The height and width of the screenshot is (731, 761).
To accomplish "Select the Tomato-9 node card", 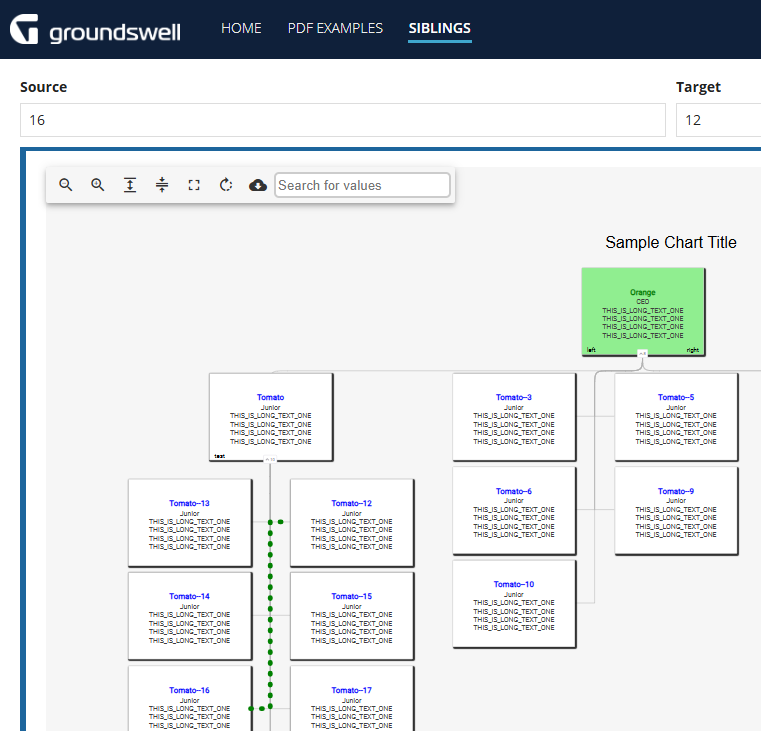I will pyautogui.click(x=676, y=511).
